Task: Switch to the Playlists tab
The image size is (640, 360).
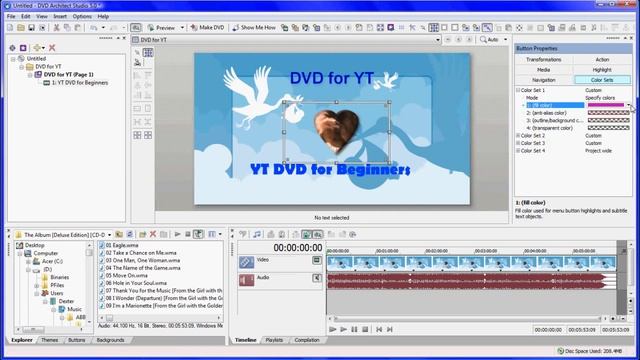Action: tap(274, 340)
